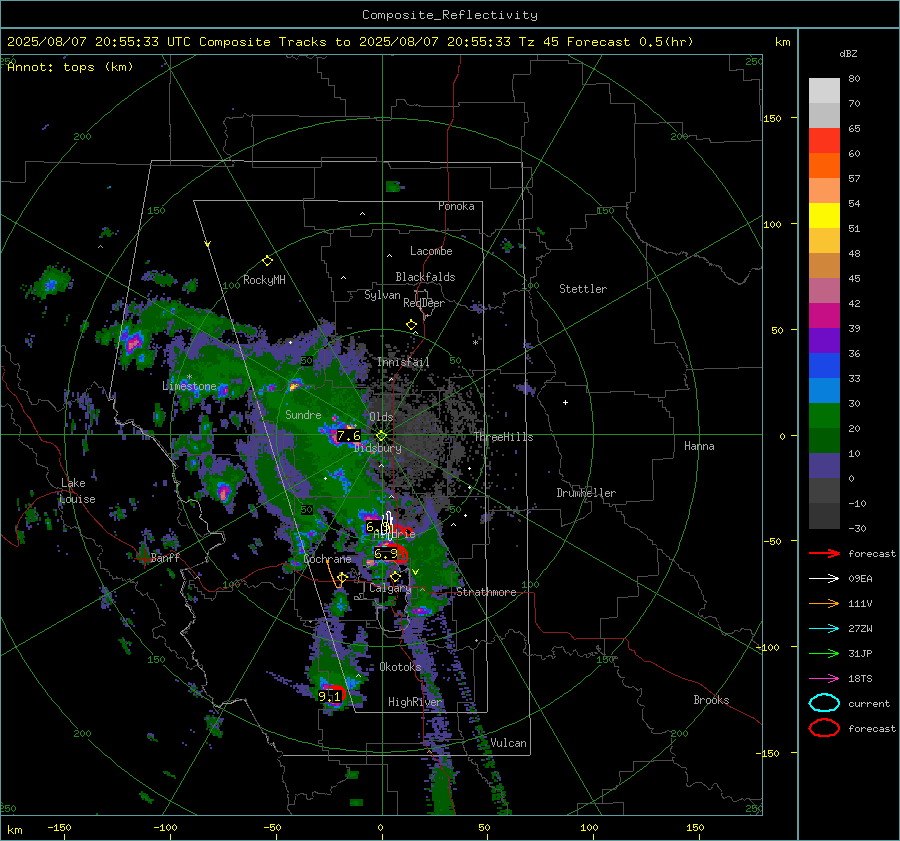Click the Stettler city label
This screenshot has width=900, height=841.
pyautogui.click(x=583, y=289)
